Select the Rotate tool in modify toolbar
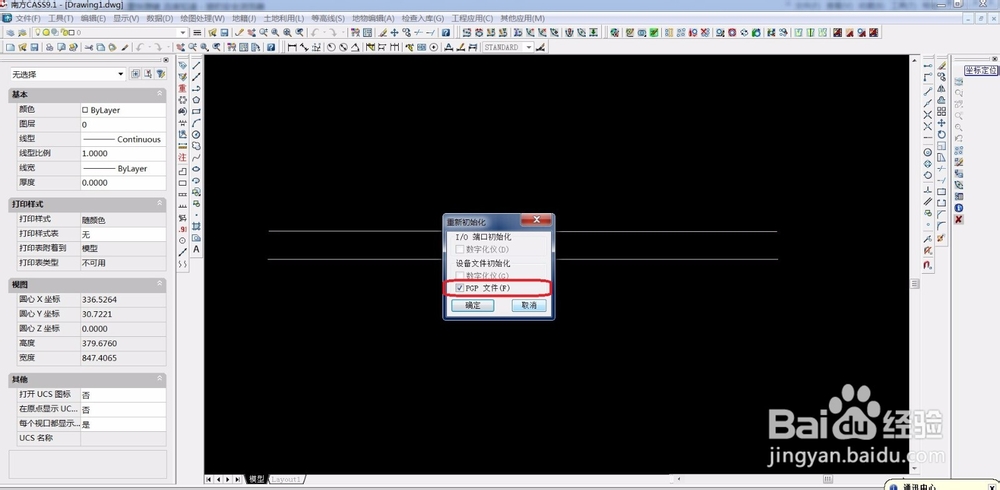The image size is (1000, 490). click(x=941, y=135)
